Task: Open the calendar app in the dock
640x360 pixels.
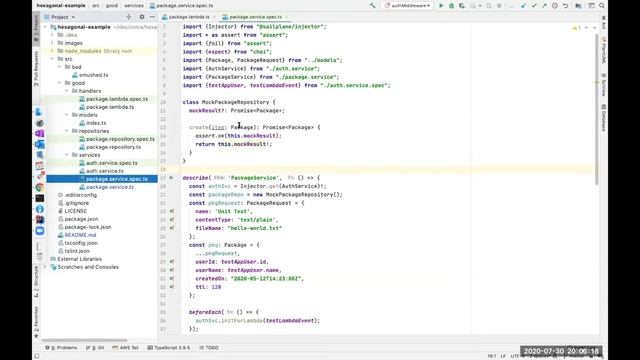Action: [40, 166]
